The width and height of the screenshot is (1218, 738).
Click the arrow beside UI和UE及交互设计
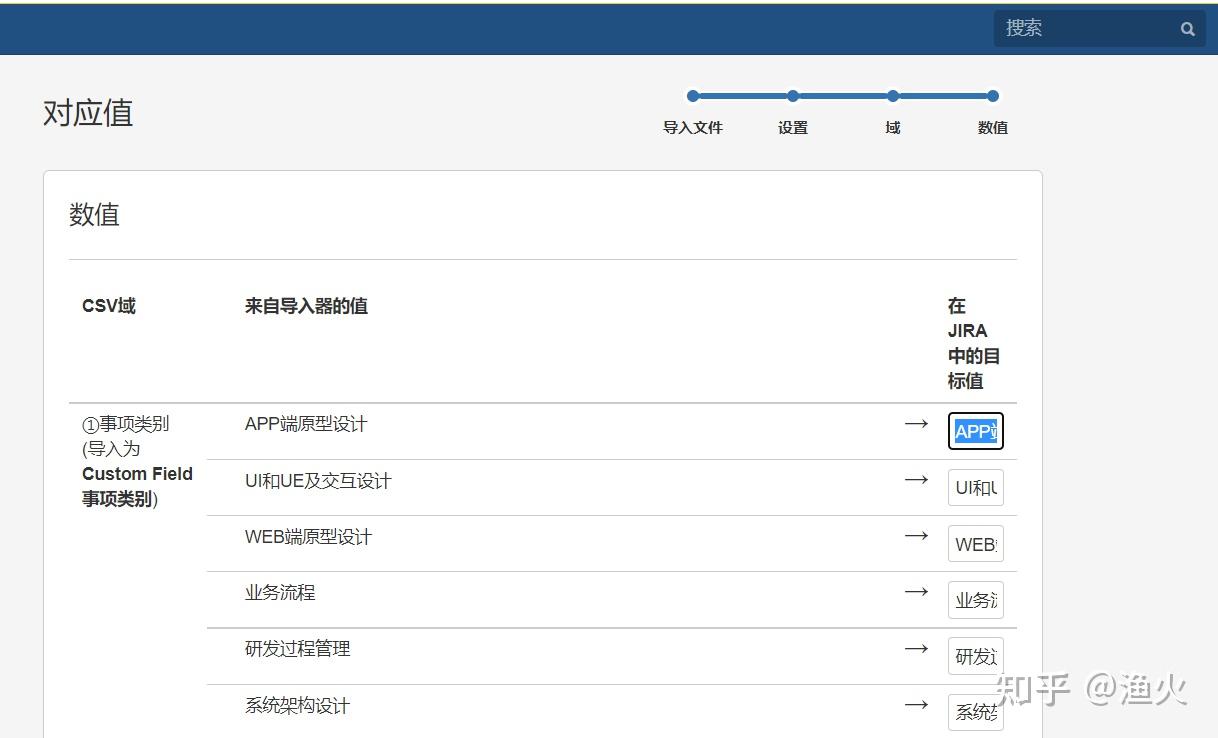click(x=916, y=480)
